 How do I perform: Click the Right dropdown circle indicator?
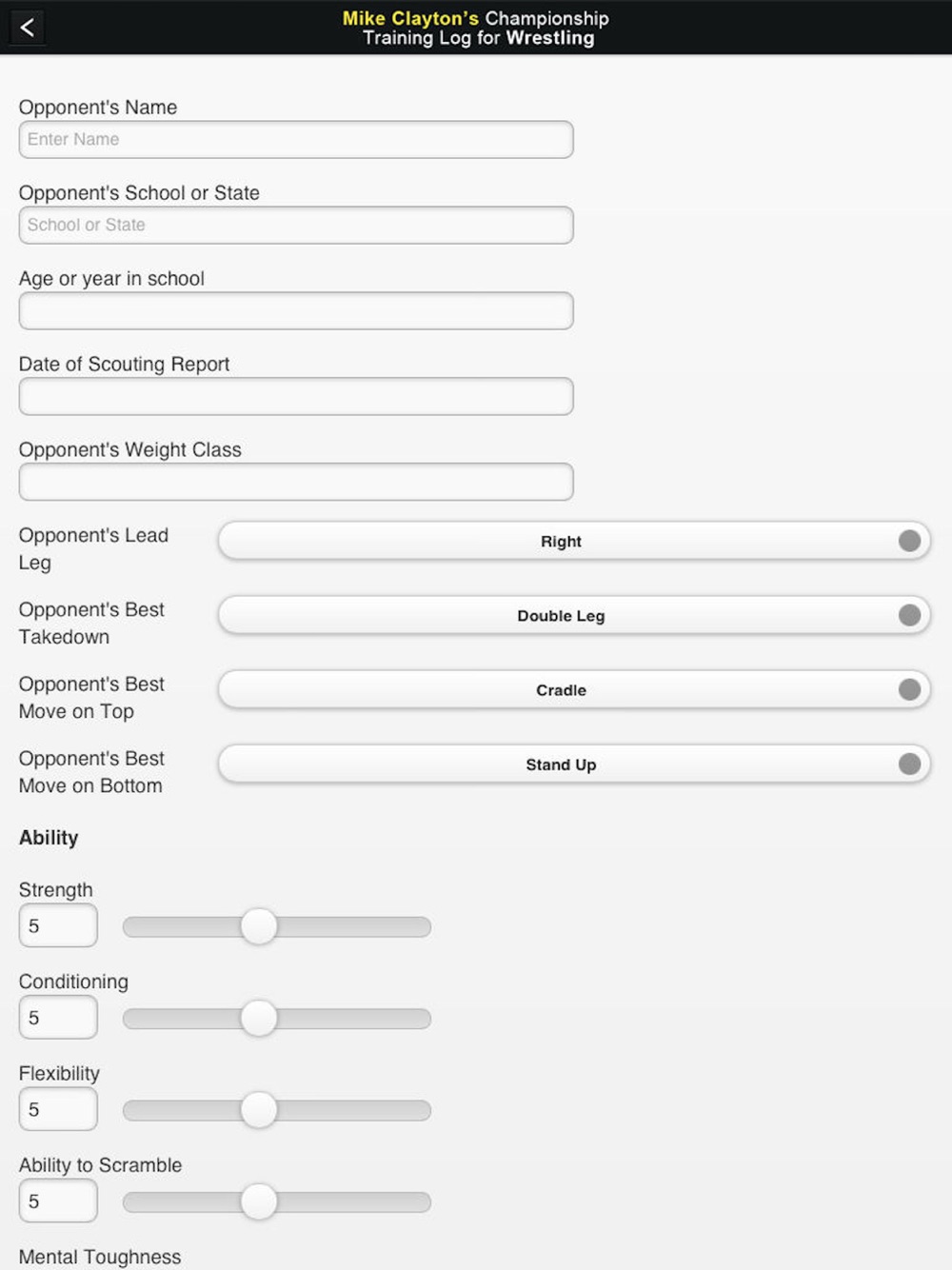tap(909, 541)
